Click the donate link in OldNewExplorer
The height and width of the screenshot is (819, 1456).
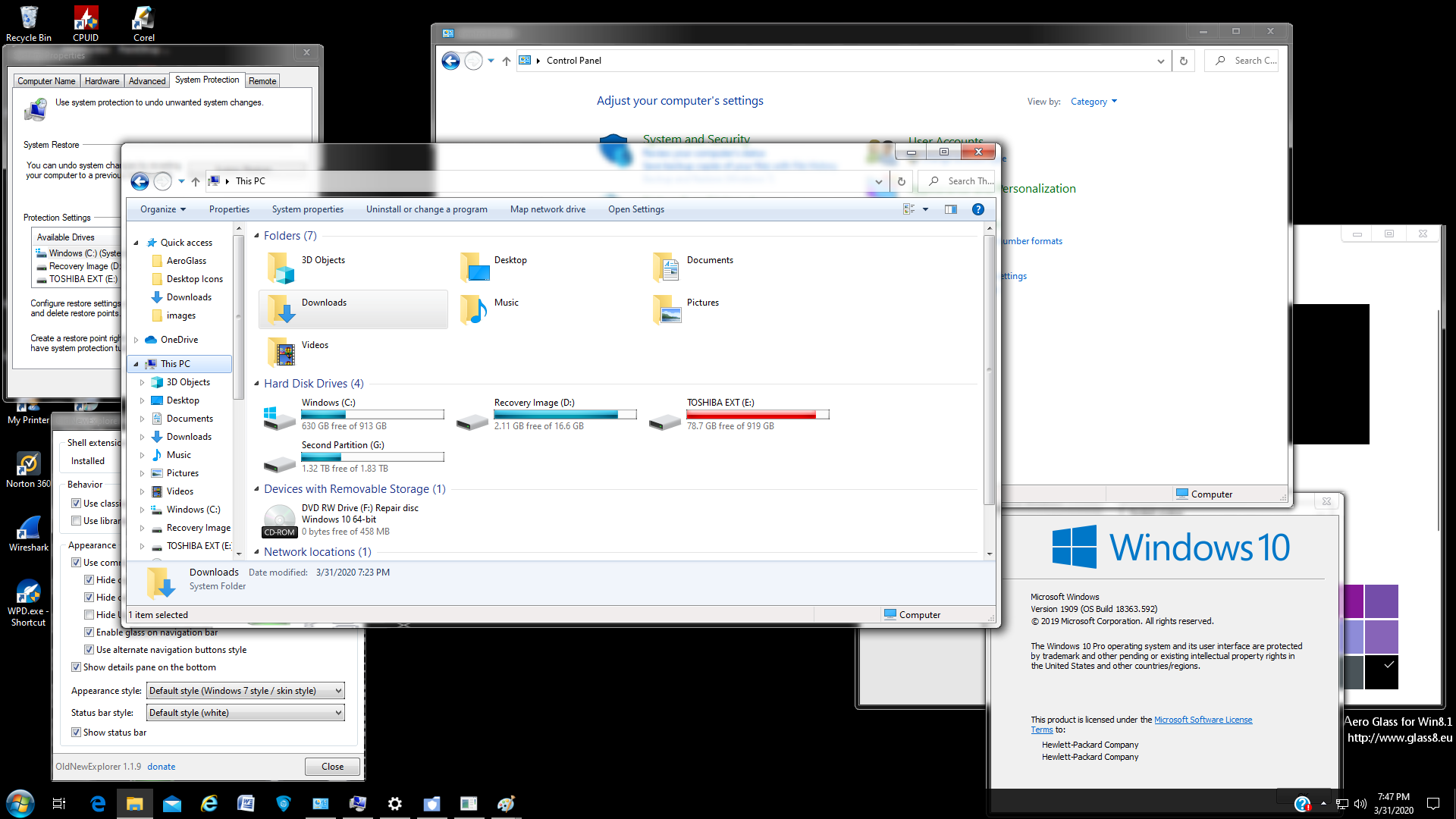tap(161, 767)
